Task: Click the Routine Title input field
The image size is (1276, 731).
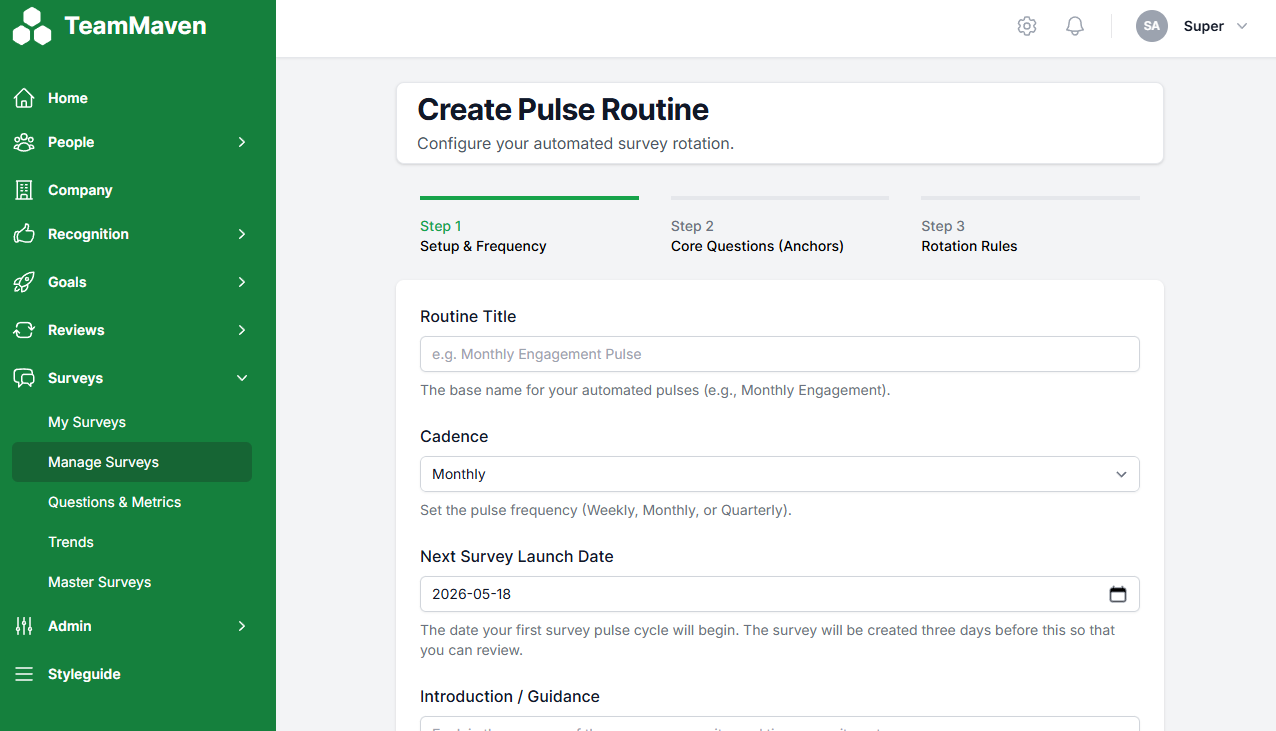Action: pos(780,354)
